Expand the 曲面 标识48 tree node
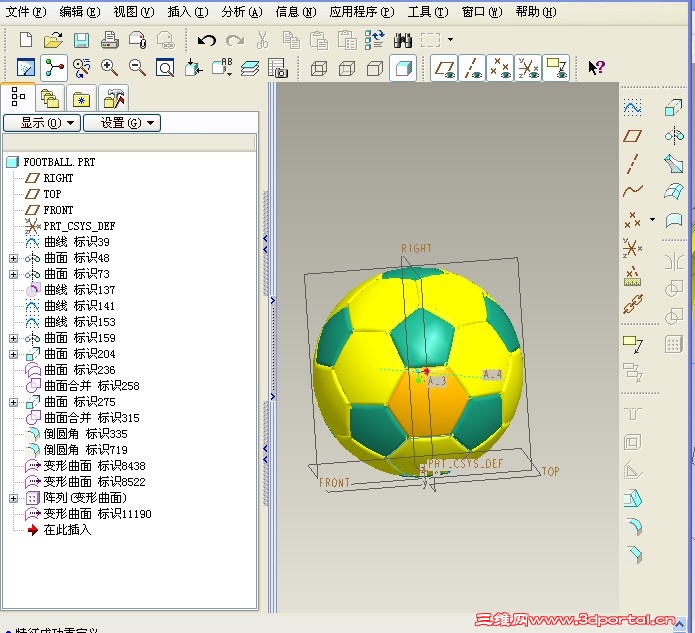 tap(13, 258)
